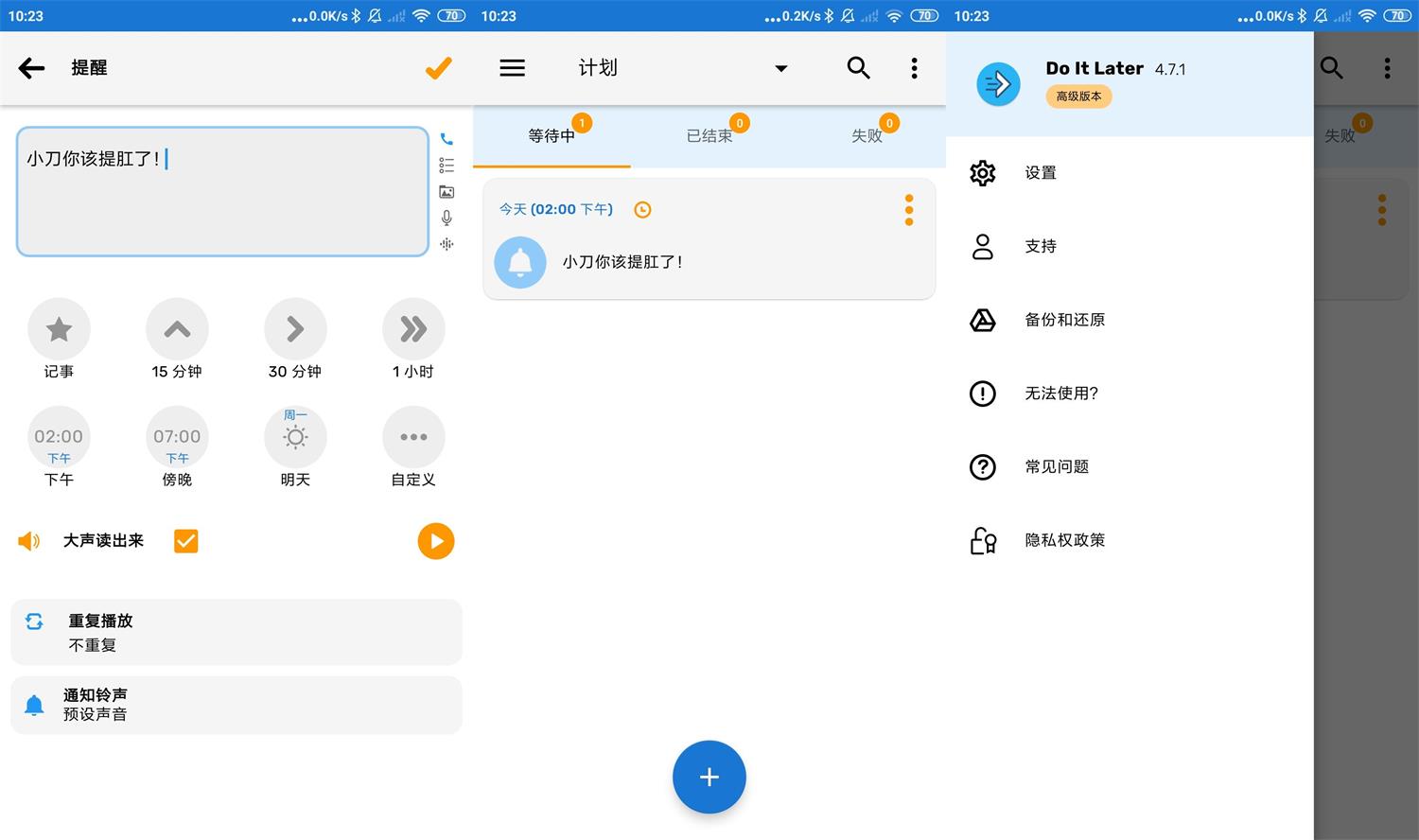Tap the microphone icon for voice input
1419x840 pixels.
click(447, 218)
